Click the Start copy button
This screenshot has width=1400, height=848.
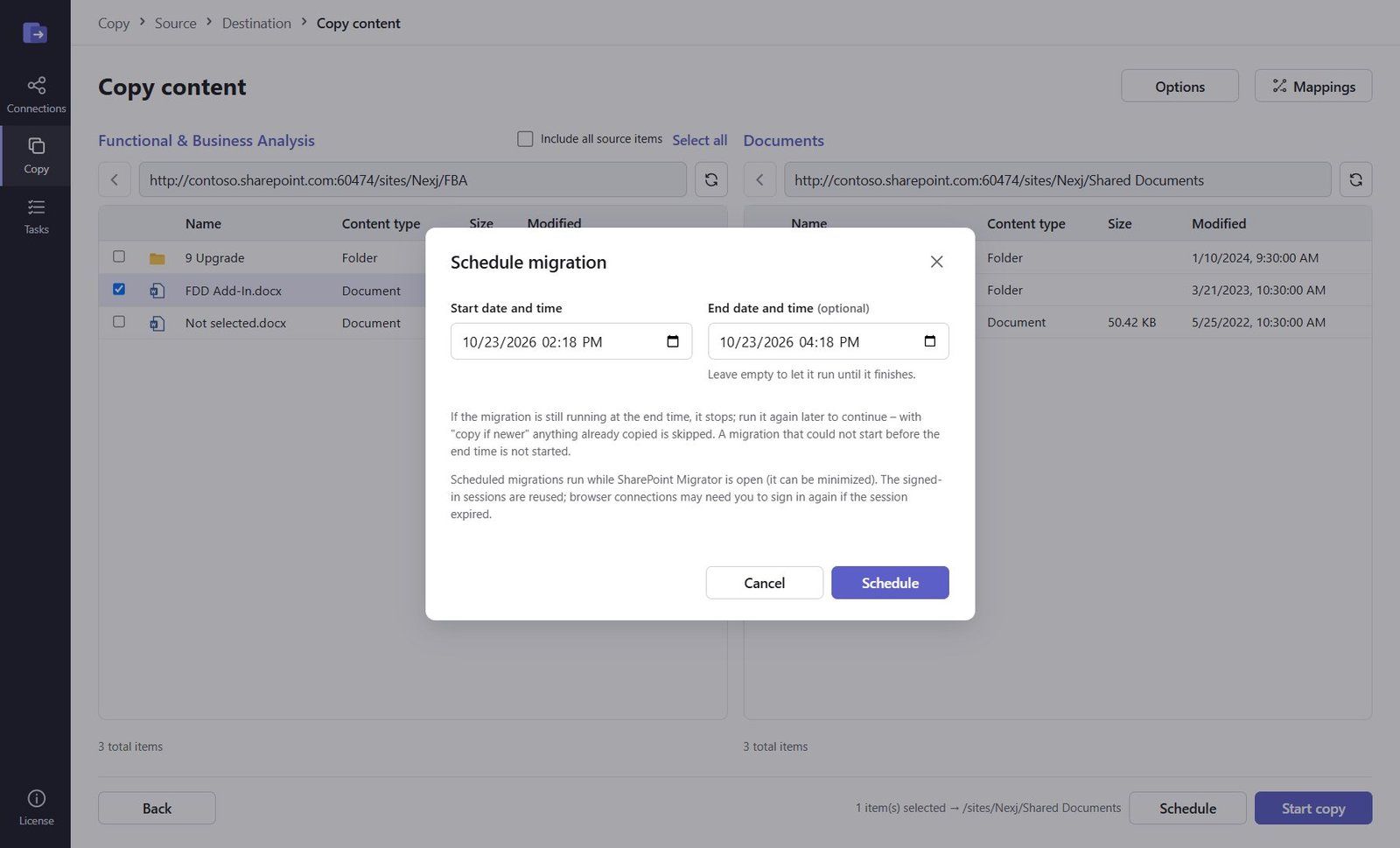[x=1313, y=808]
